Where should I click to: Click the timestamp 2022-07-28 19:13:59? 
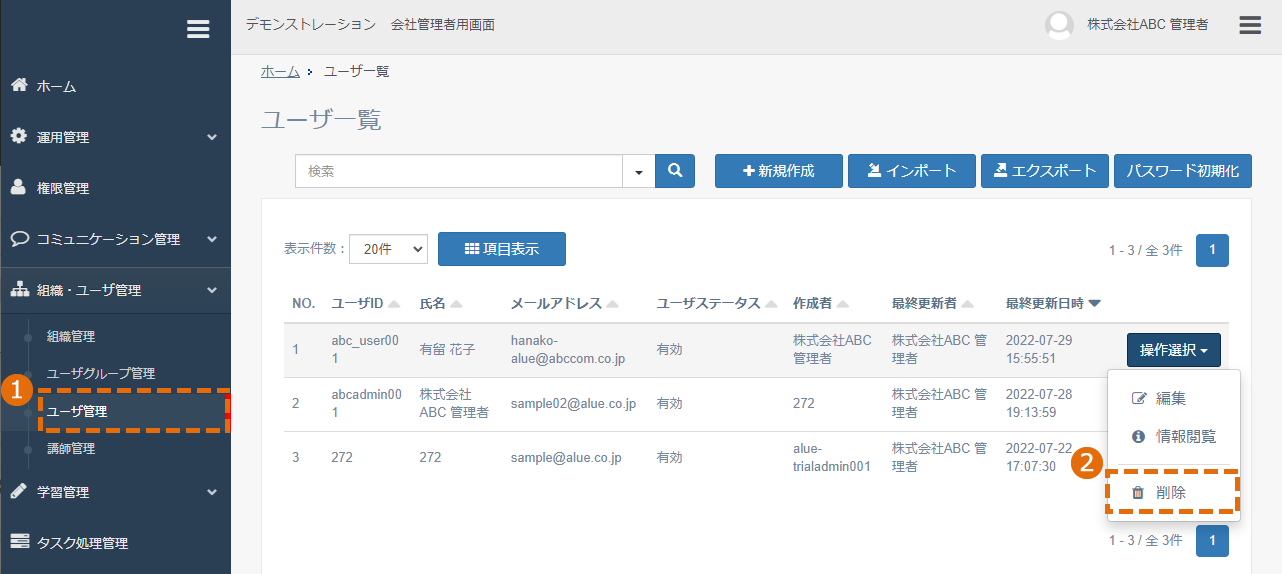click(x=1038, y=403)
